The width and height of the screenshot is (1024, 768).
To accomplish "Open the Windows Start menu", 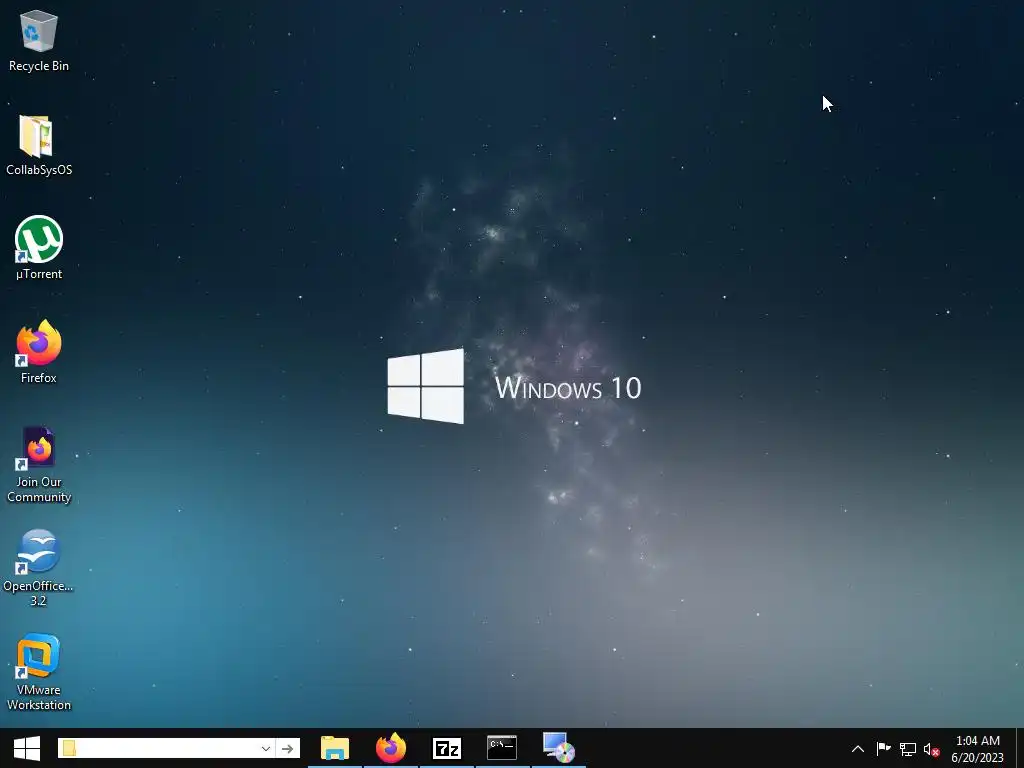I will (27, 748).
